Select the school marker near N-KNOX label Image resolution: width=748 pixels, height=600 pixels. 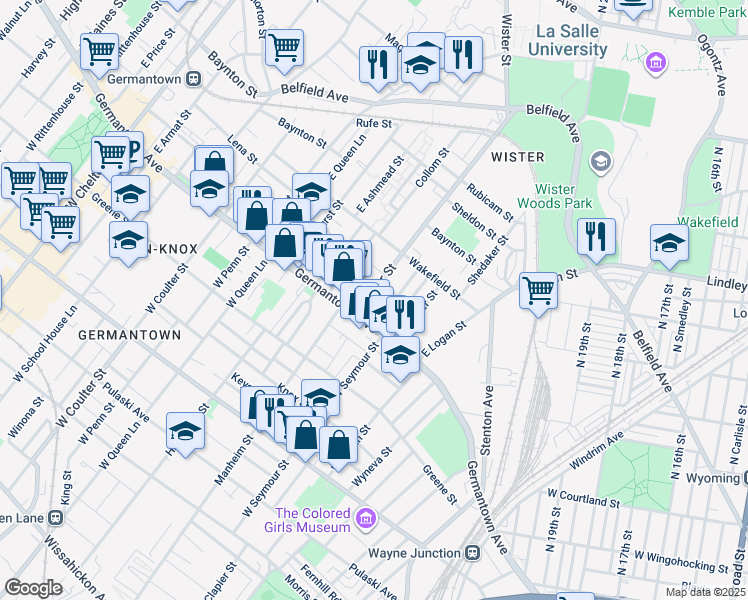click(128, 241)
